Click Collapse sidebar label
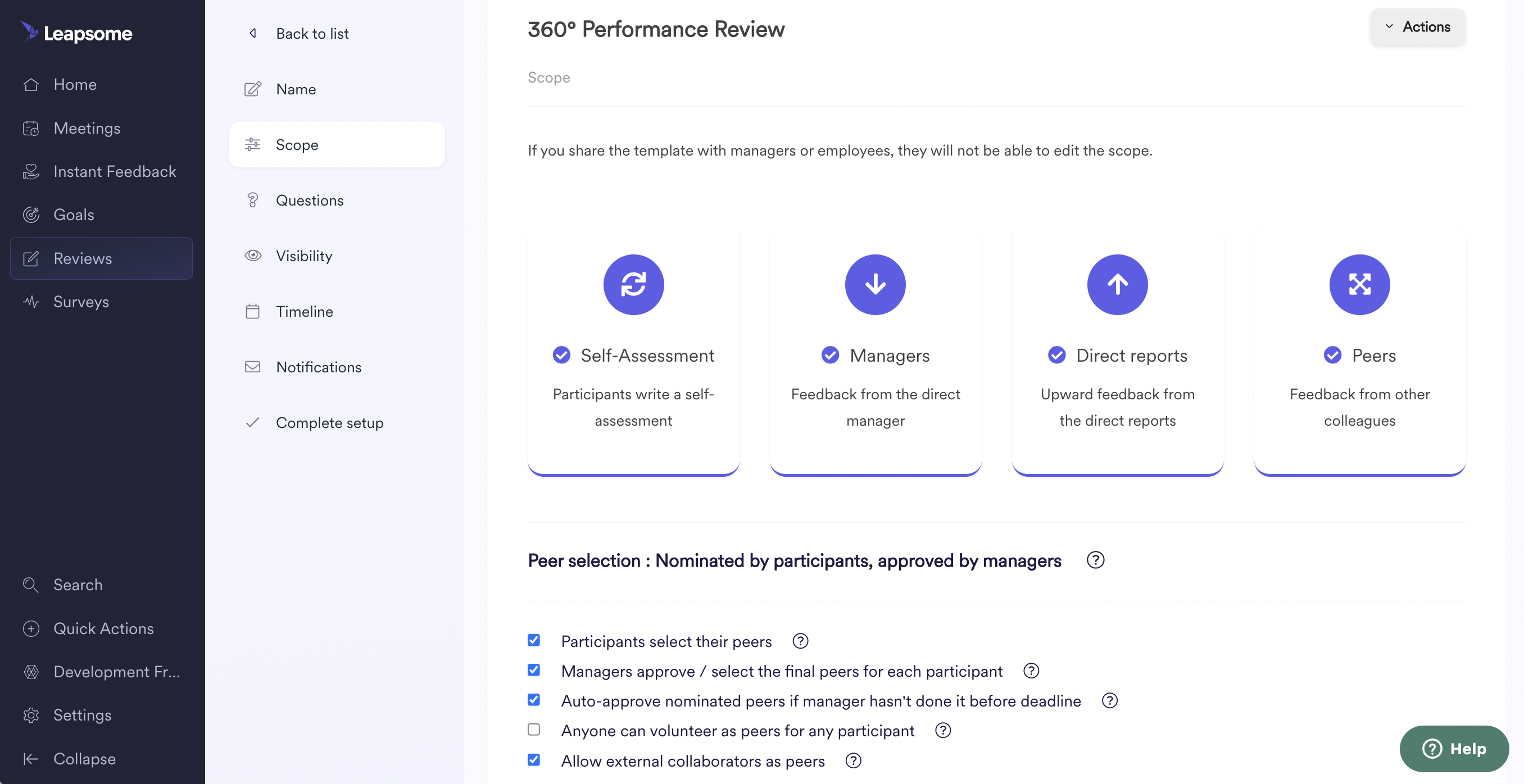This screenshot has width=1524, height=784. pos(85,759)
